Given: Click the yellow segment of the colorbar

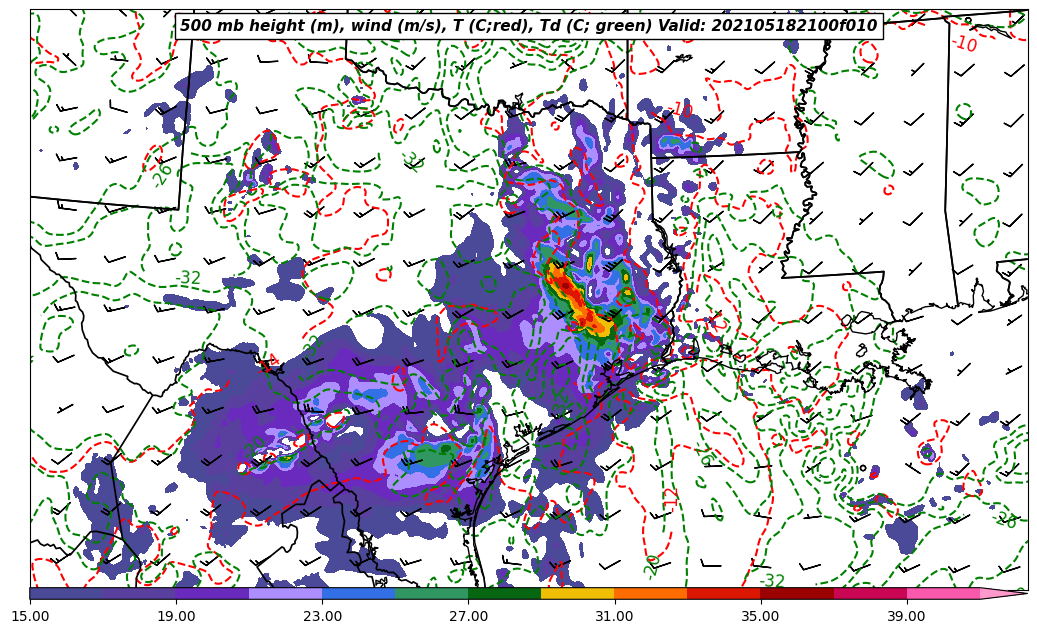Looking at the screenshot, I should 577,593.
